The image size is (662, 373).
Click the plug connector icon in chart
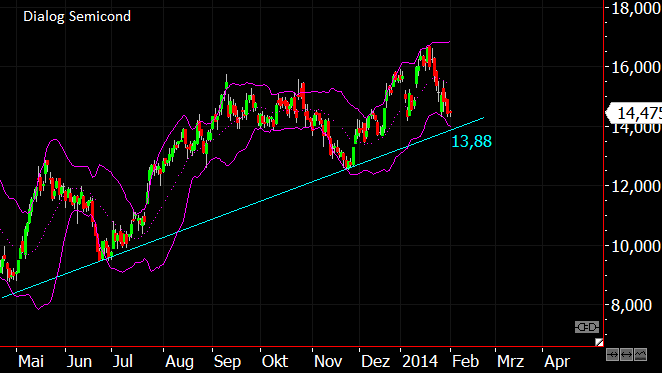587,327
